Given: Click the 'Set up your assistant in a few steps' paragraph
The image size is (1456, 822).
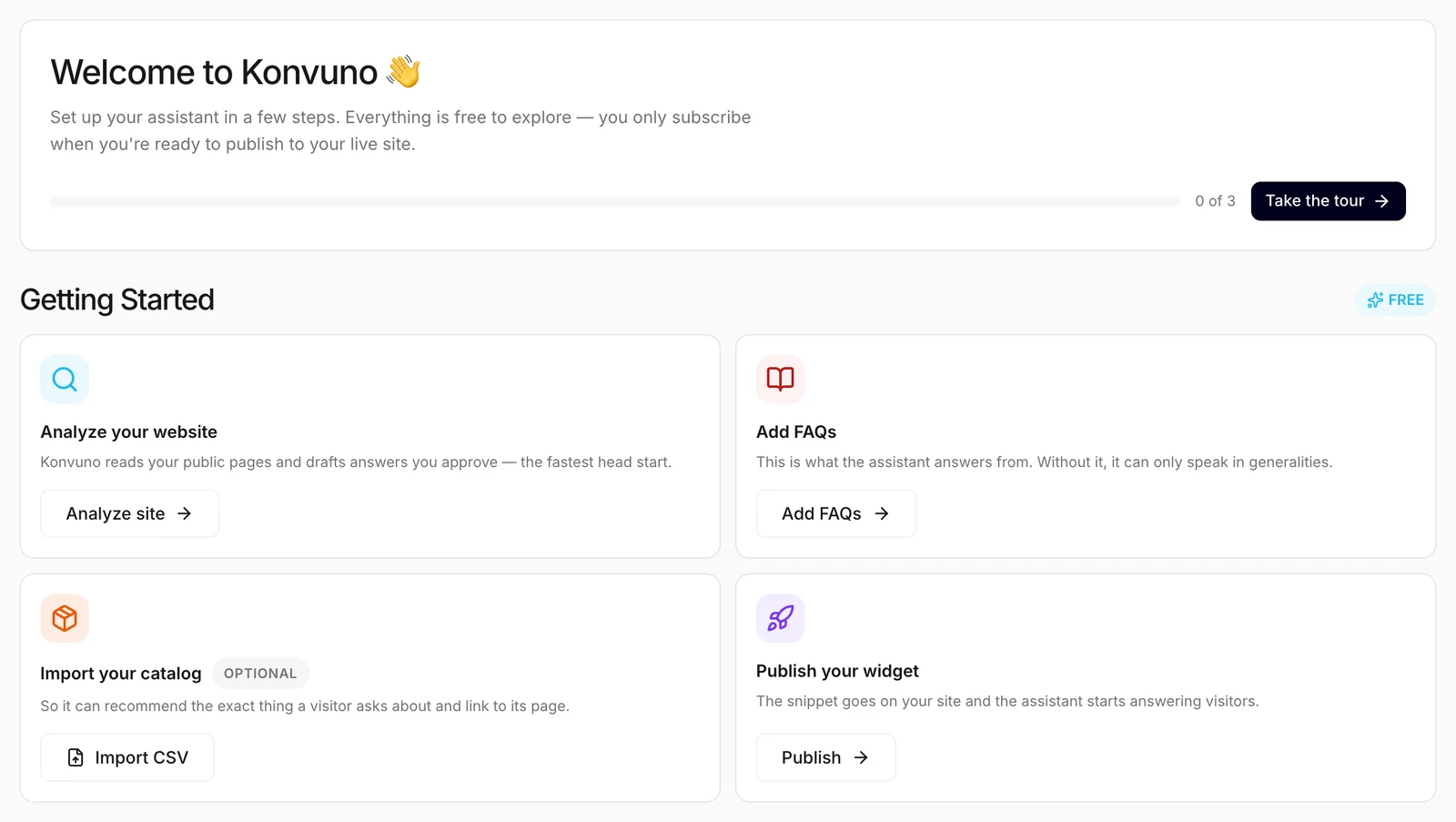Looking at the screenshot, I should [x=400, y=130].
